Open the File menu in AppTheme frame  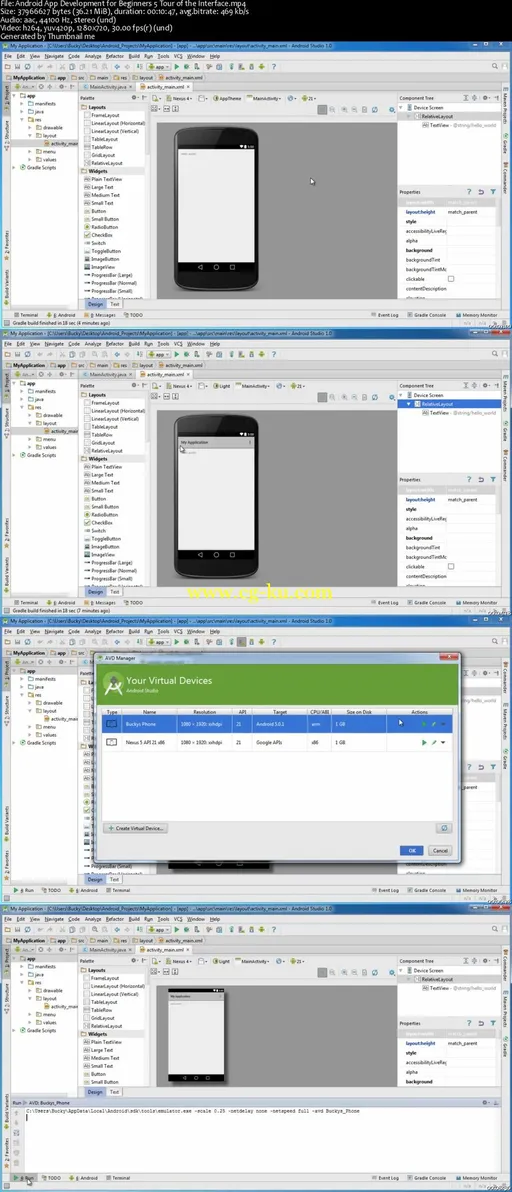(8, 55)
